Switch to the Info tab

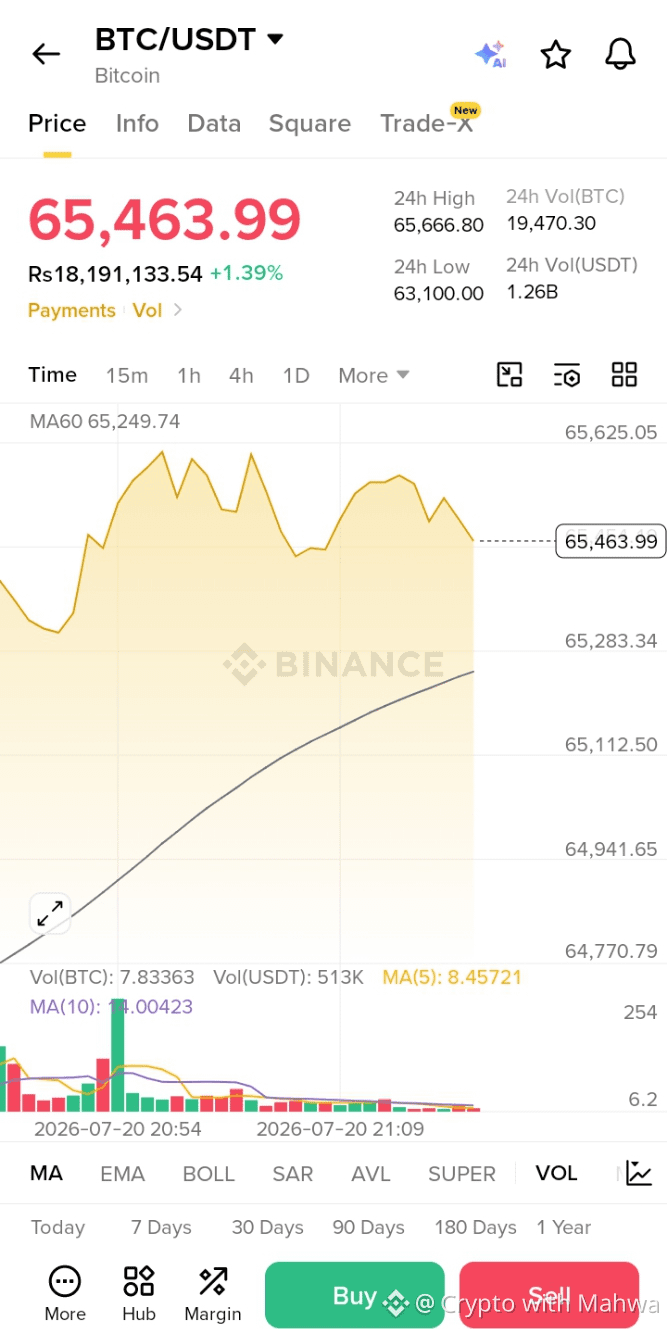coord(137,123)
